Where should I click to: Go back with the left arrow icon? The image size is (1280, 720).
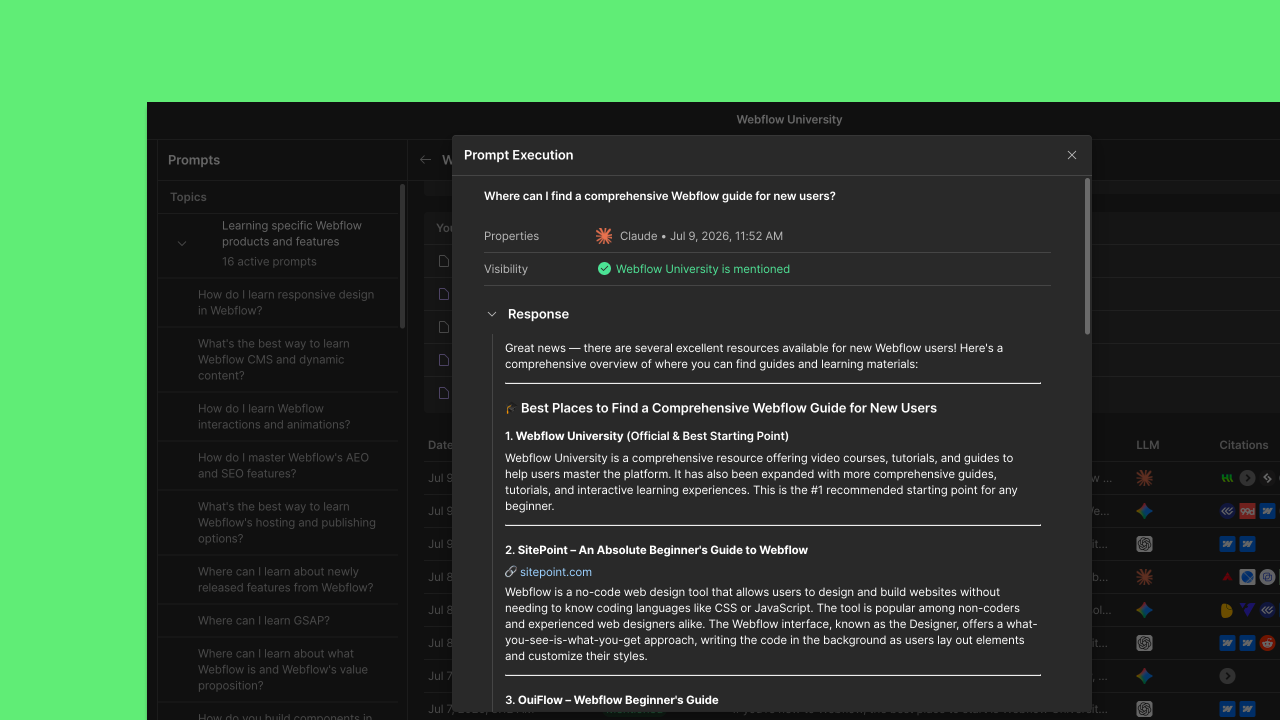pyautogui.click(x=426, y=160)
